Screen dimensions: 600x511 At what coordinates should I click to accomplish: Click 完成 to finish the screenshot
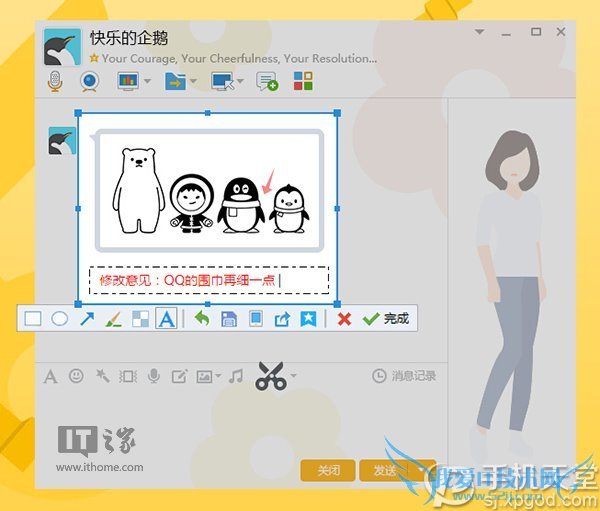(386, 319)
